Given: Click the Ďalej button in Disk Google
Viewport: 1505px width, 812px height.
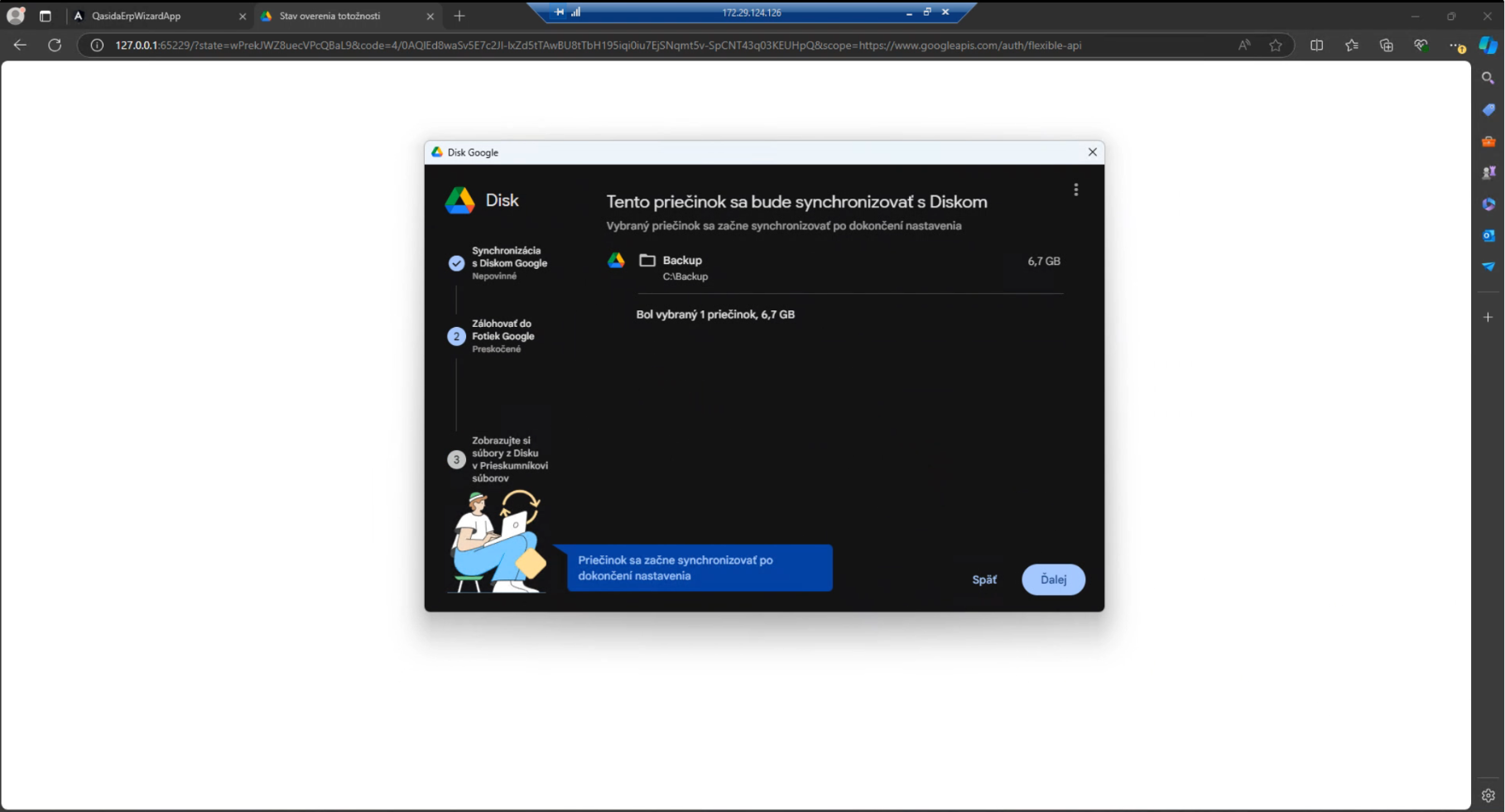Looking at the screenshot, I should (1053, 579).
